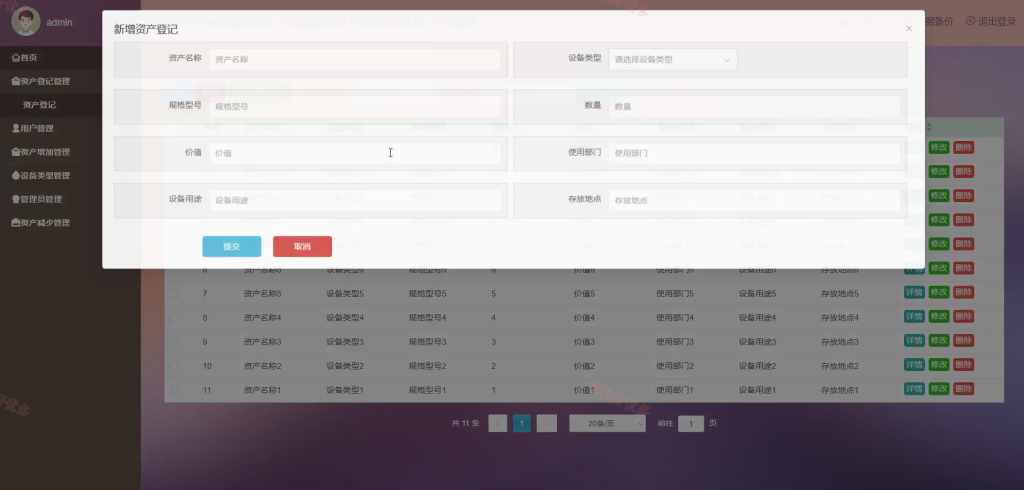Click 修改 for 资产名称3
Screen dimensions: 1024x490
[x=939, y=340]
